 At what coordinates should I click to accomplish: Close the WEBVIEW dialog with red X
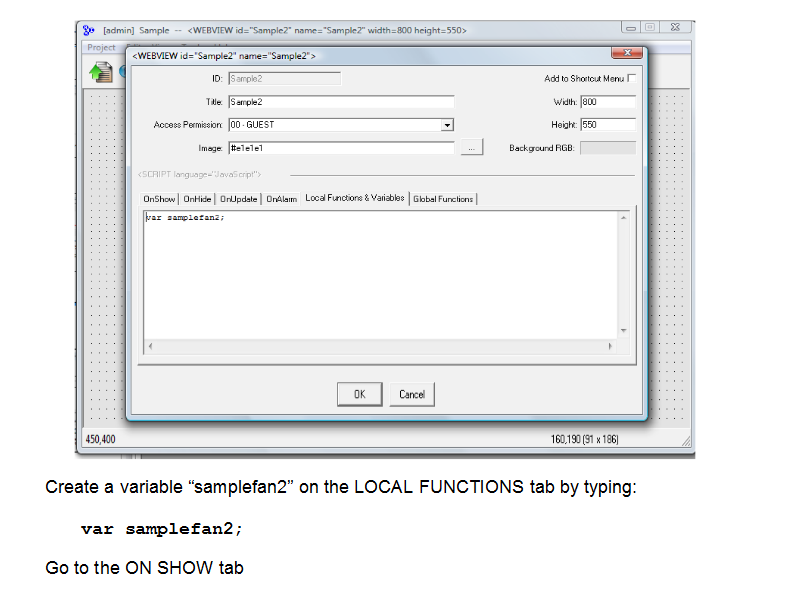coord(627,53)
